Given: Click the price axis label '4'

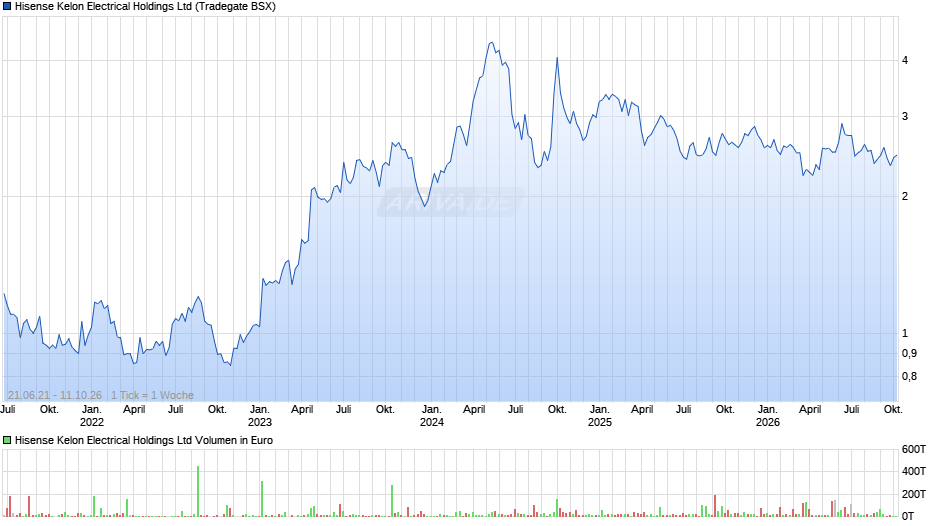Looking at the screenshot, I should pos(905,61).
